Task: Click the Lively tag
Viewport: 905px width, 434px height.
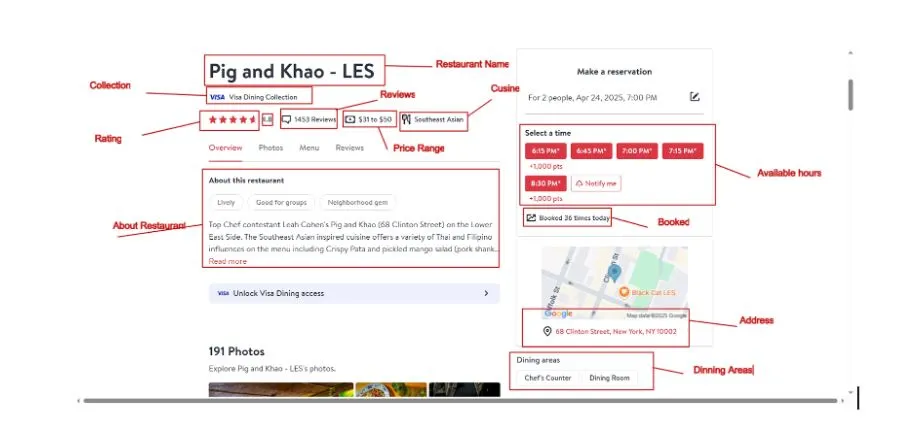Action: click(226, 203)
